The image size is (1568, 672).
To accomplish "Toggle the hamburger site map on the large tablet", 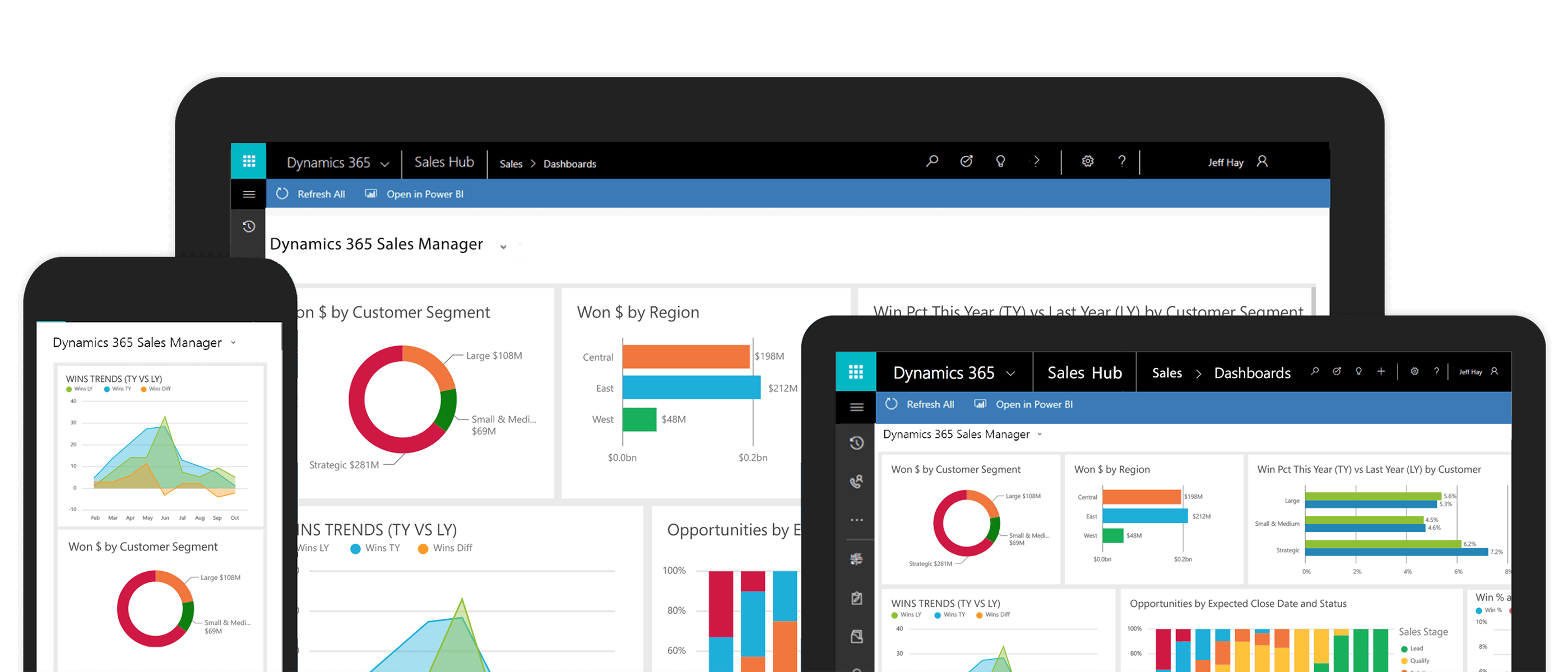I will click(x=248, y=195).
